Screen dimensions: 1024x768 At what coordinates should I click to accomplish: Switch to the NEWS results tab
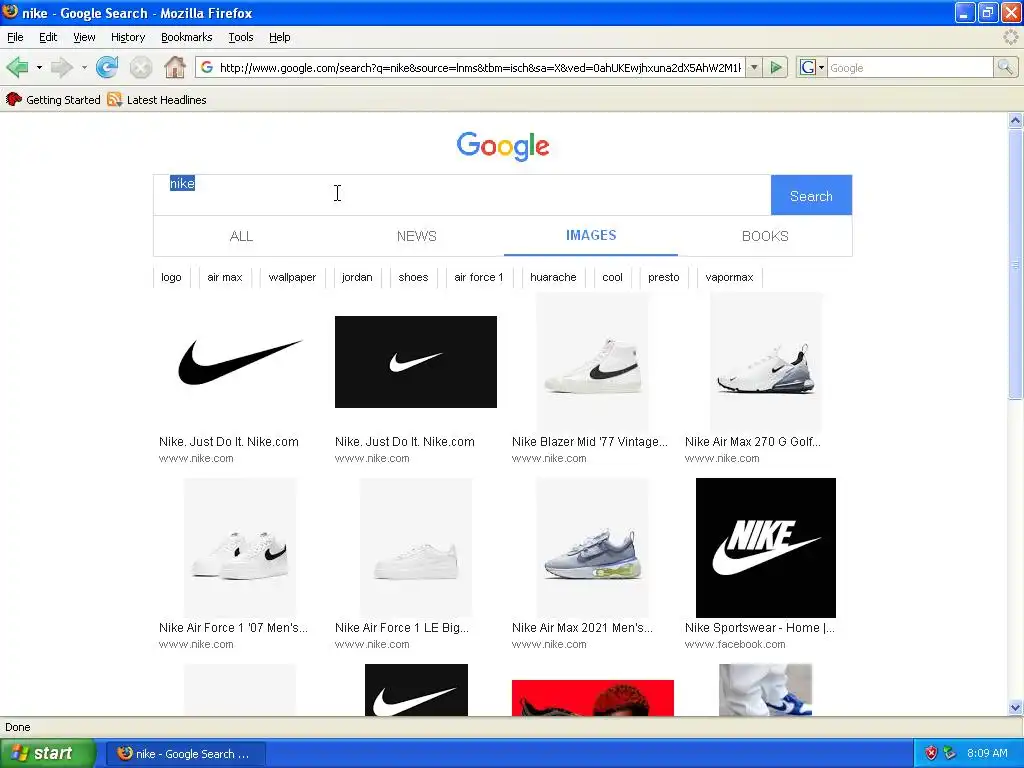pos(417,236)
